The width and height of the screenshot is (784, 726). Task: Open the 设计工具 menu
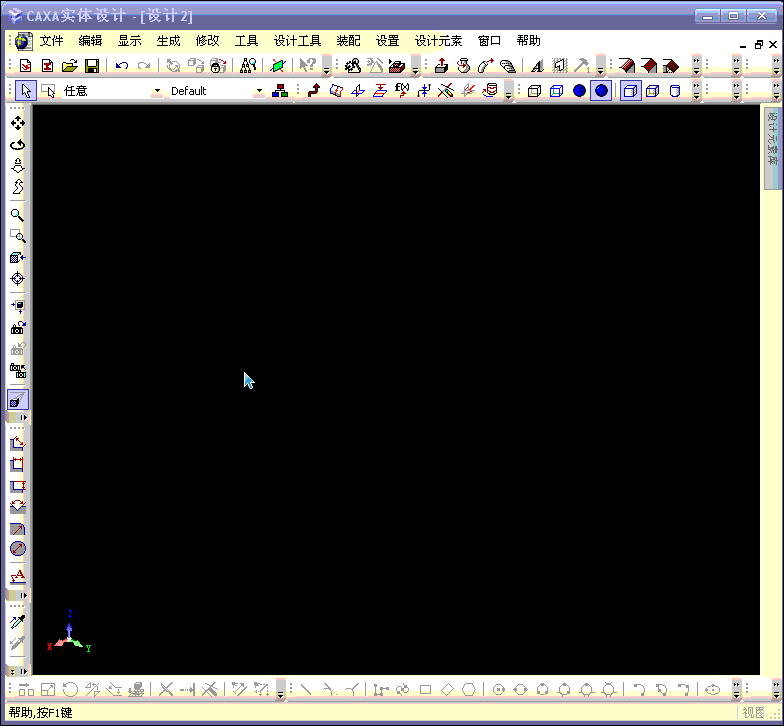pos(298,41)
